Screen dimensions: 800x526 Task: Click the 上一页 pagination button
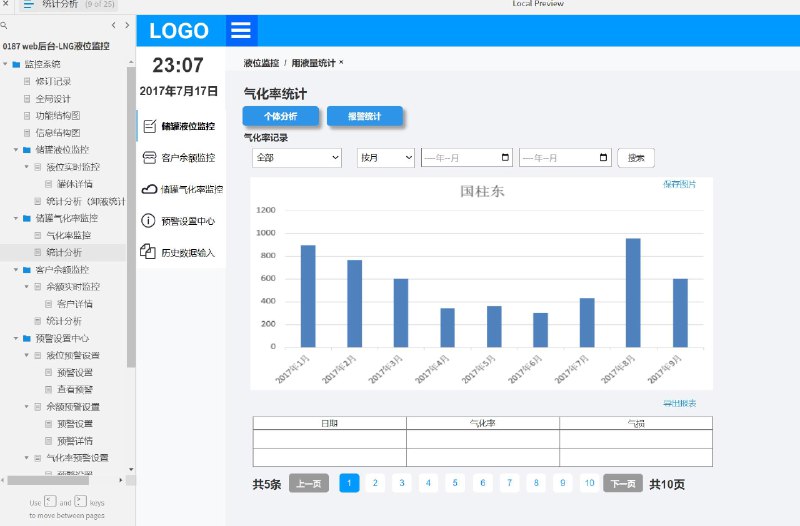click(309, 483)
